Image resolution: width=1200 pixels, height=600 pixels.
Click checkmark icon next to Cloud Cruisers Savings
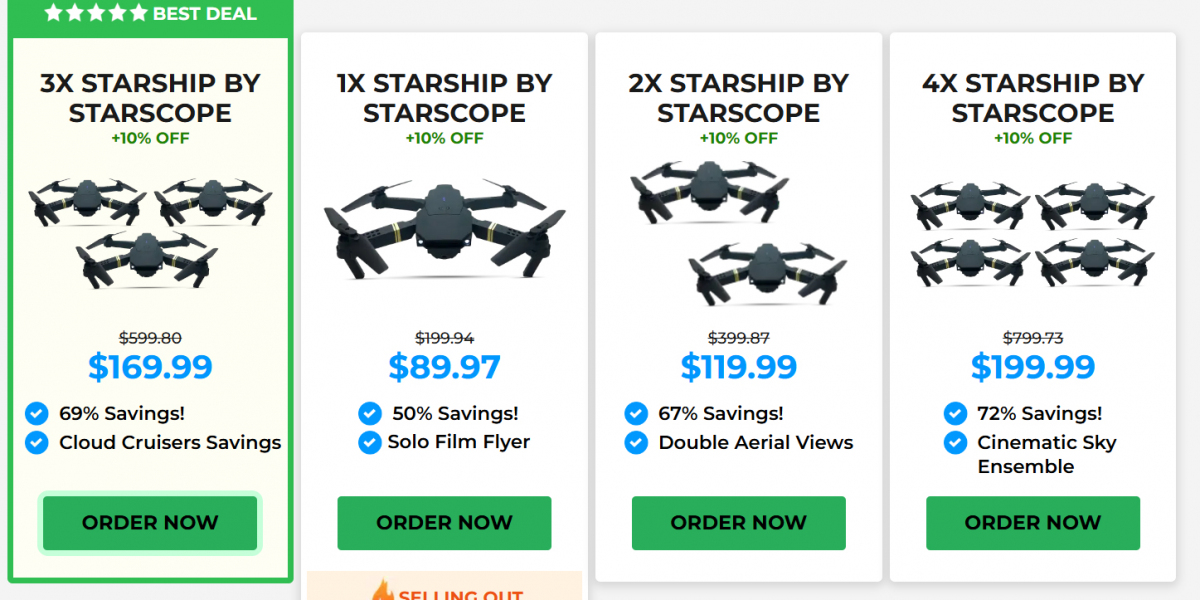coord(37,442)
